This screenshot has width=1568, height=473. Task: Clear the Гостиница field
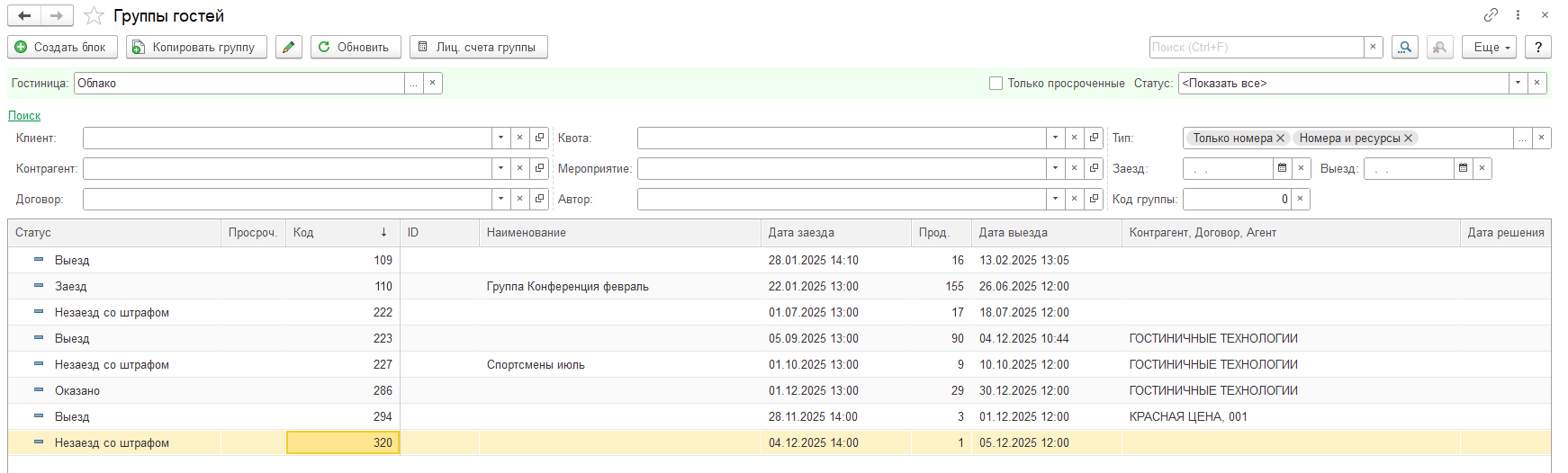pyautogui.click(x=432, y=83)
